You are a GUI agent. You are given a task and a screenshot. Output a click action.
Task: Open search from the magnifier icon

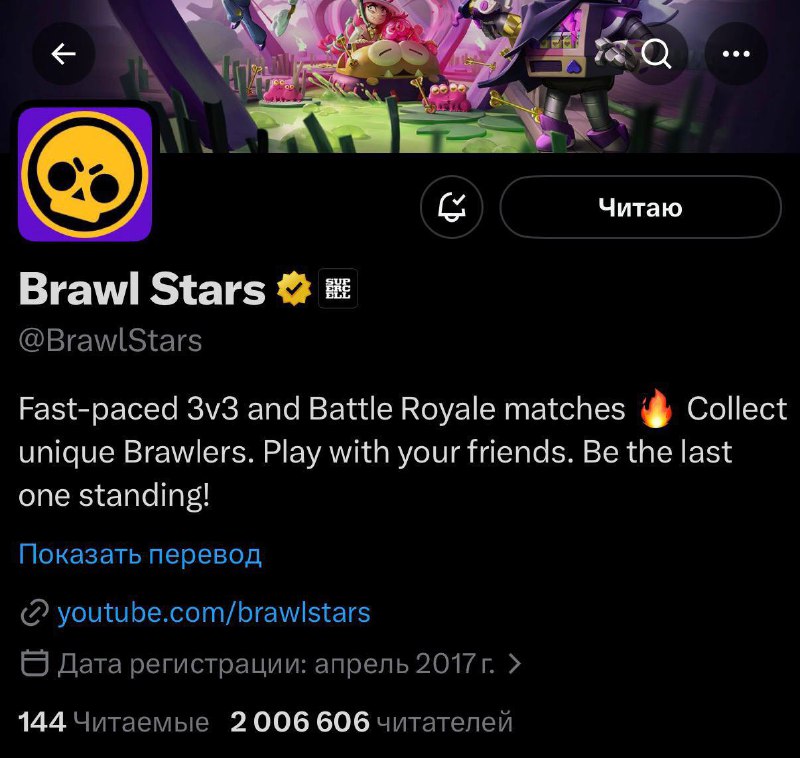point(657,54)
